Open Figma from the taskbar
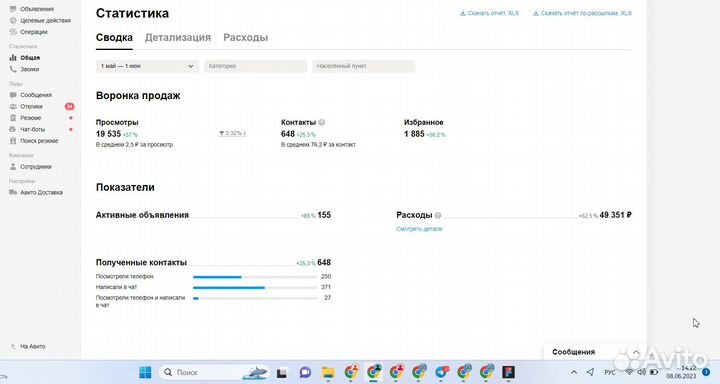 (508, 372)
